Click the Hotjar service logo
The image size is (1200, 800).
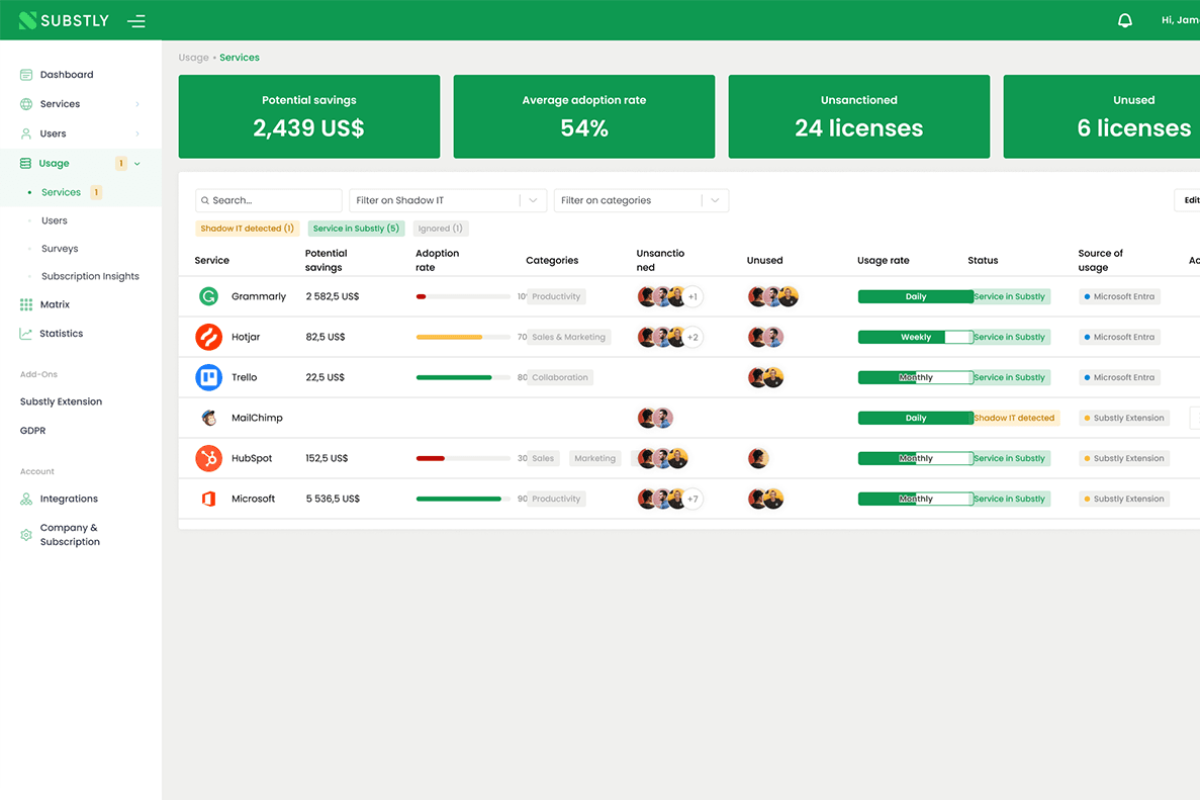[x=208, y=337]
